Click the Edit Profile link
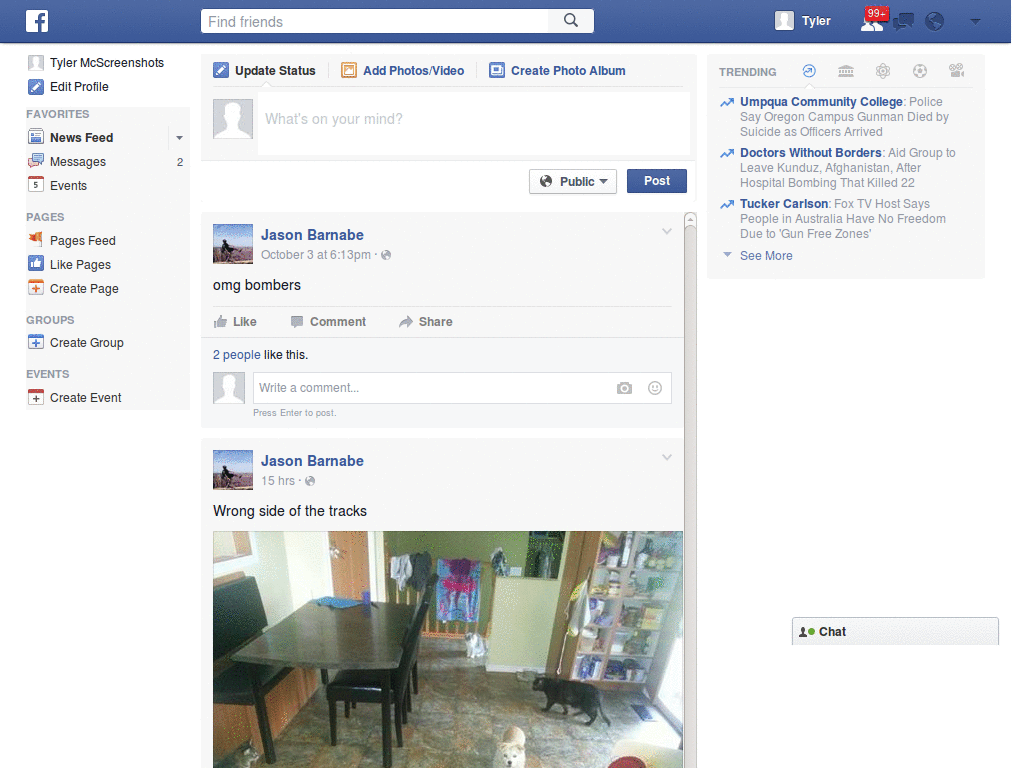Viewport: 1024px width, 768px height. [79, 87]
